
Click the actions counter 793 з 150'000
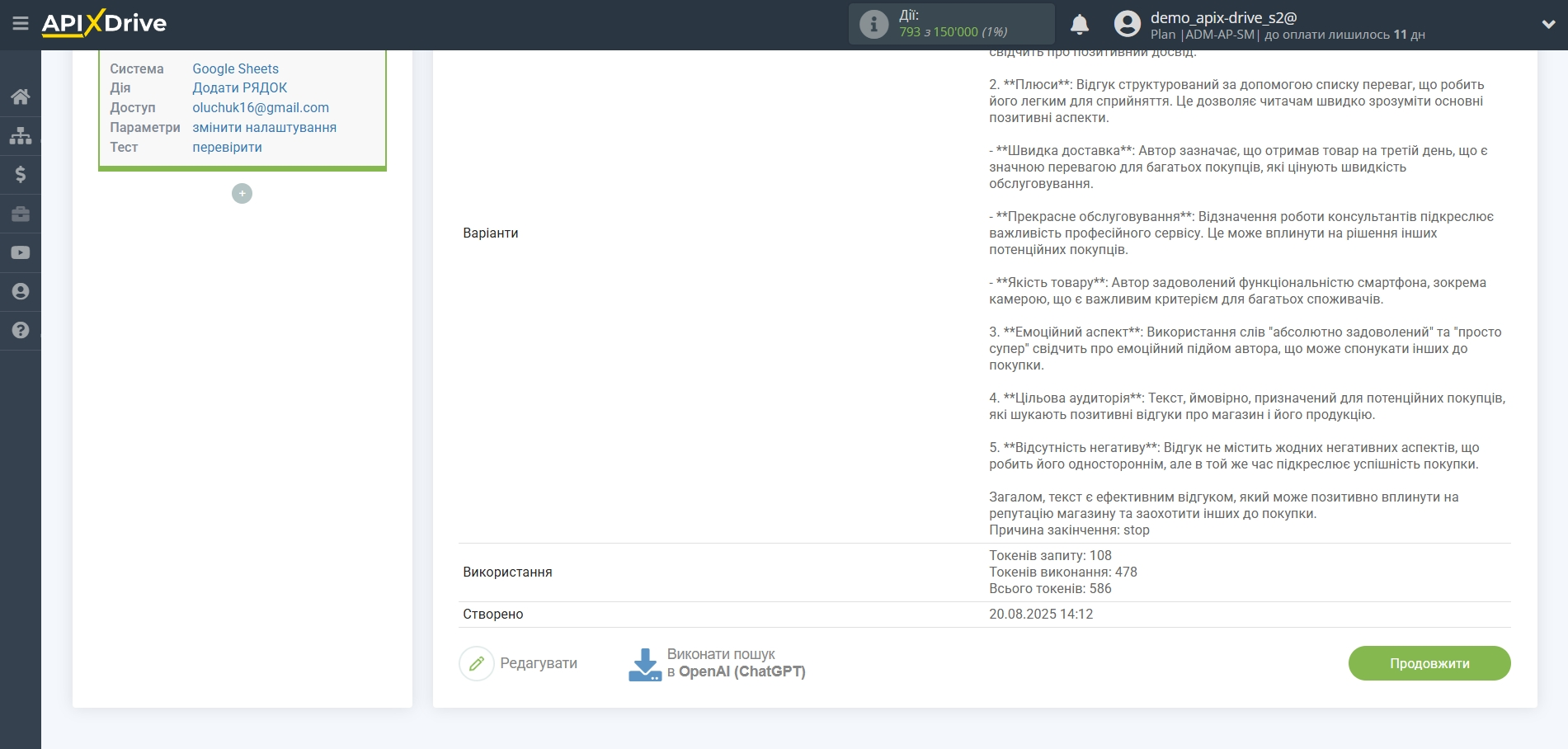click(x=953, y=32)
